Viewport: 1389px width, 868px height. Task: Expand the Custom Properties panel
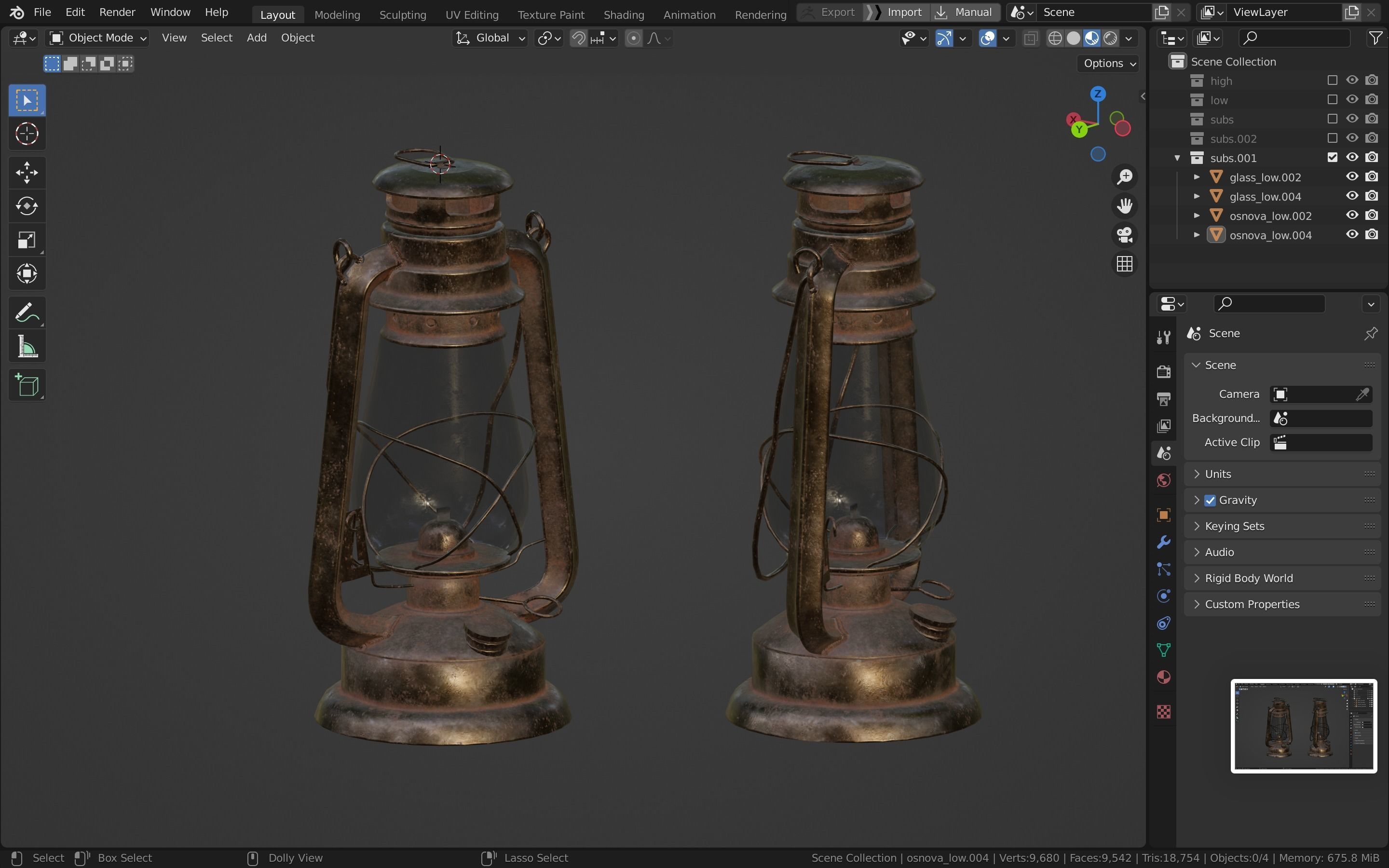(1281, 604)
